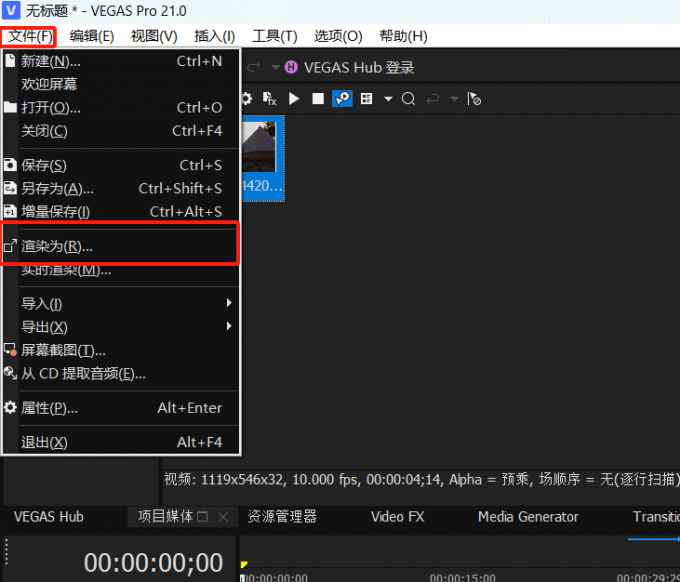Switch to the Video FX tab
This screenshot has width=680, height=582.
pyautogui.click(x=397, y=517)
